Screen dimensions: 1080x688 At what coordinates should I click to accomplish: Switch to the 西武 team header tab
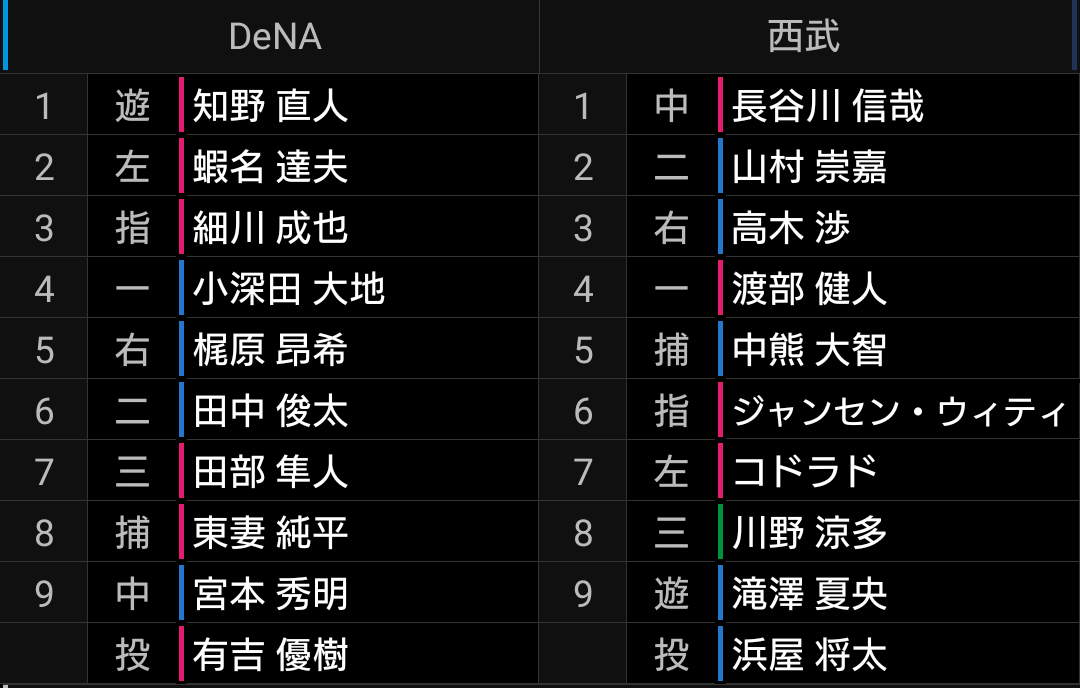(804, 36)
